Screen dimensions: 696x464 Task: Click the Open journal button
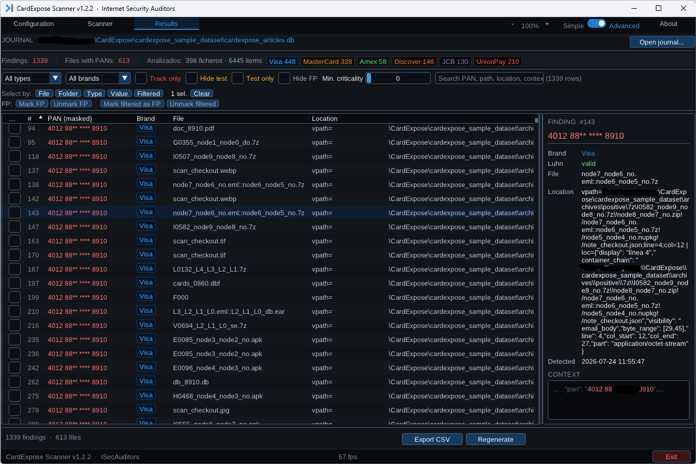(661, 42)
